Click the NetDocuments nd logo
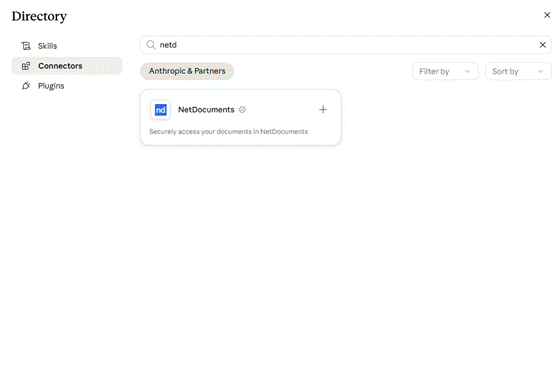This screenshot has width=560, height=372. point(160,110)
